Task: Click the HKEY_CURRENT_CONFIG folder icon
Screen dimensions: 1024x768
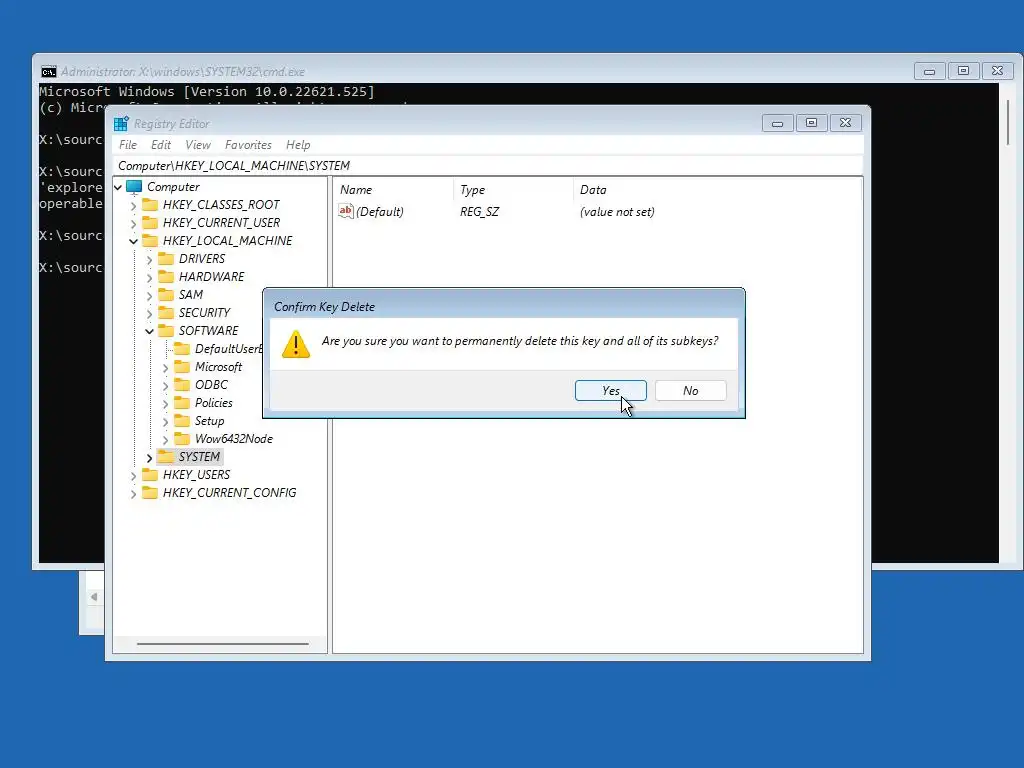Action: [150, 492]
